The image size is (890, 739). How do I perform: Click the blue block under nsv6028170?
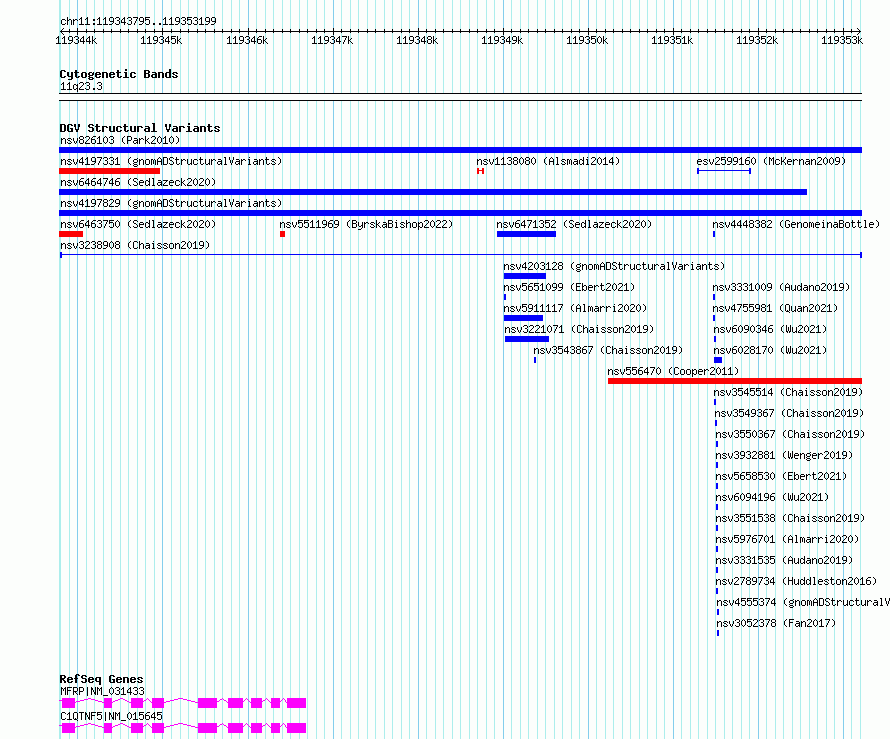click(718, 360)
